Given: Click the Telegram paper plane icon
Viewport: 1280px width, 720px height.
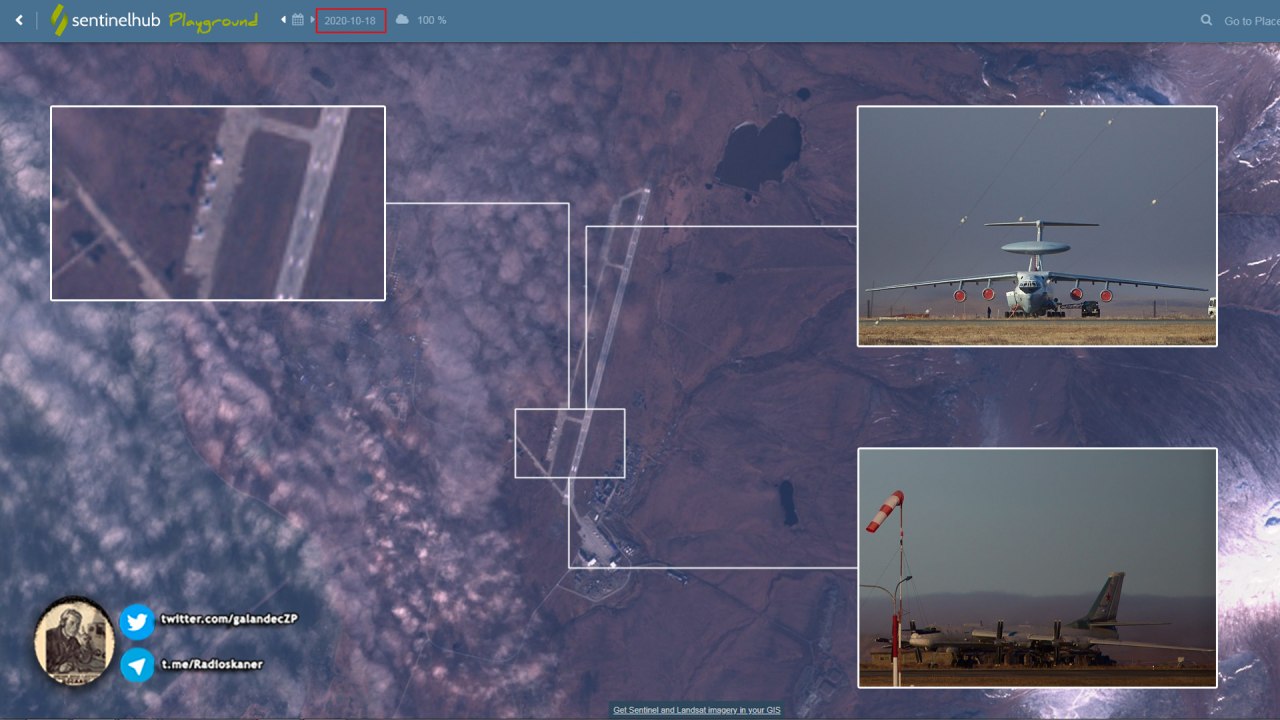Looking at the screenshot, I should 137,665.
